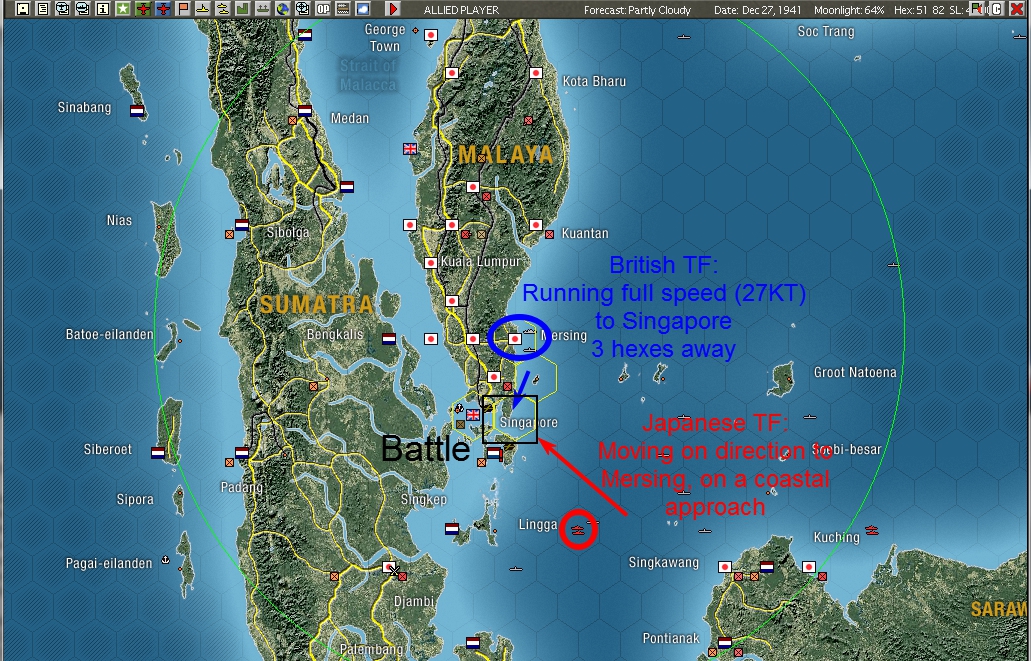Open the document list report icon

point(43,9)
